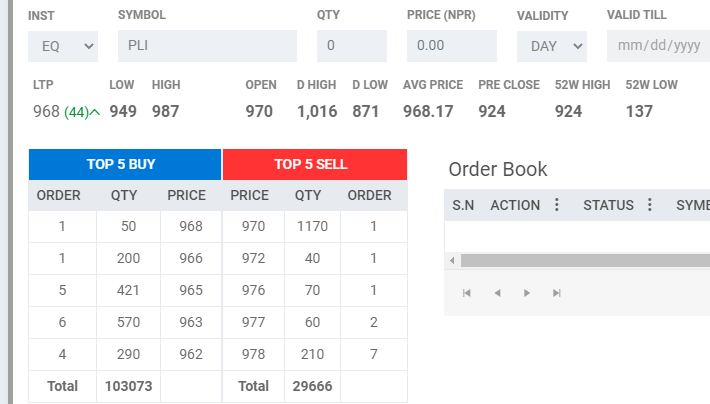Open ACTION column menu (three dots)
Viewport: 710px width, 404px height.
coord(557,205)
